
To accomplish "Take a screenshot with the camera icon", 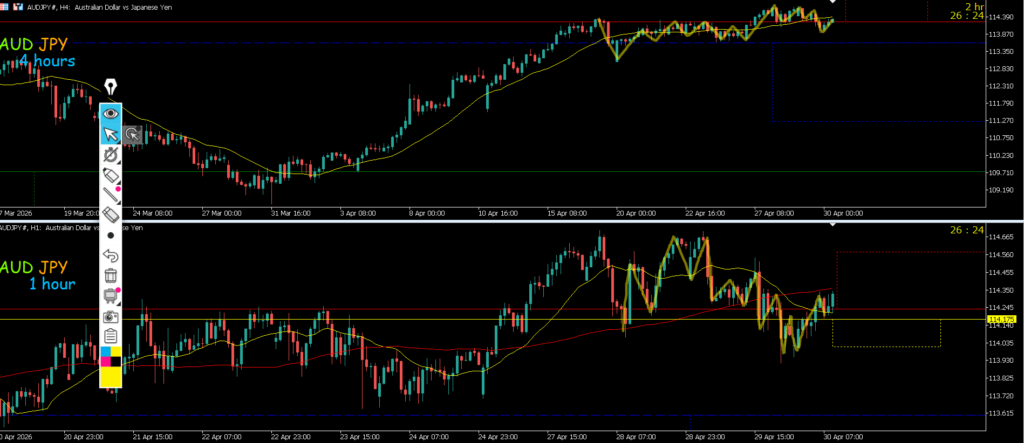I will 111,316.
